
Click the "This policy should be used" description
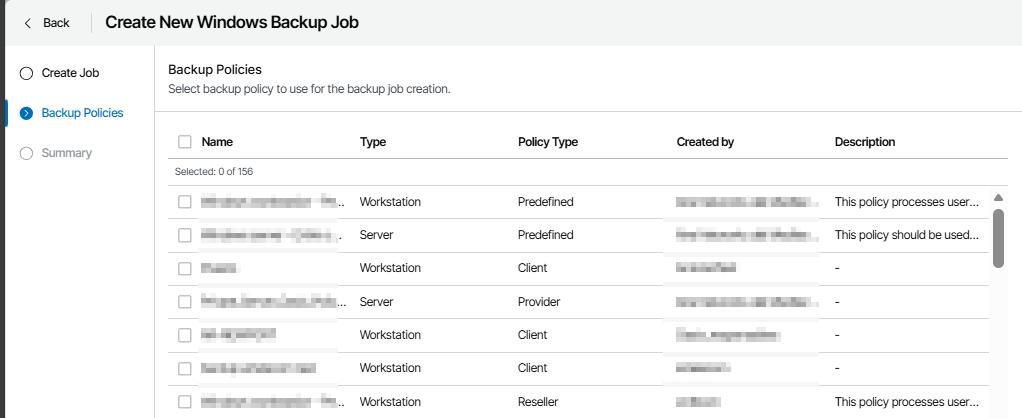click(906, 235)
